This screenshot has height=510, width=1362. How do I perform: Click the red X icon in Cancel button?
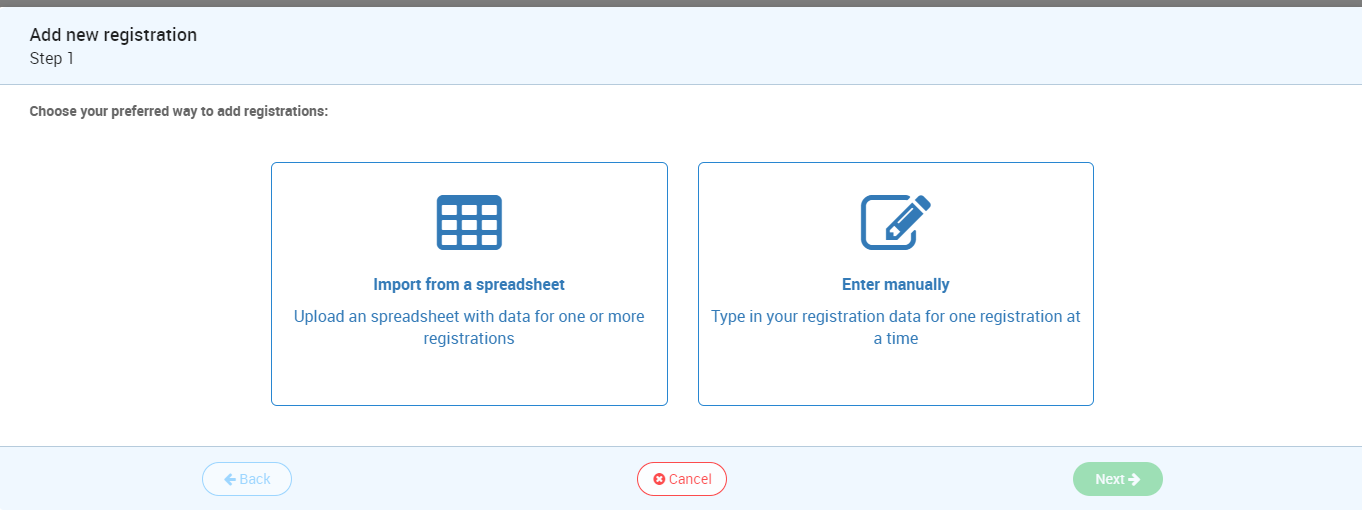(x=659, y=479)
